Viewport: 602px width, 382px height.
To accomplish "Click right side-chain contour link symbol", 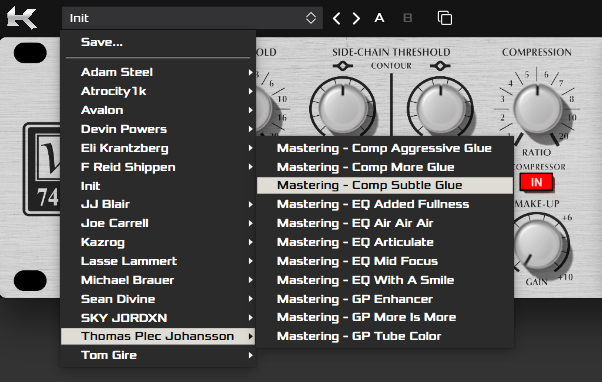I will click(440, 66).
